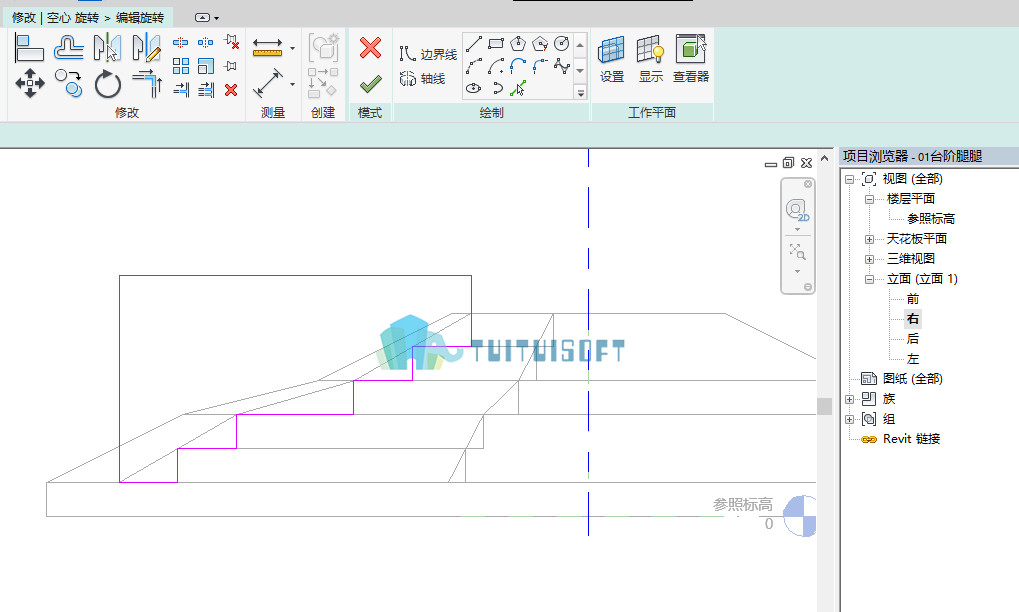Open the draw gallery expand arrow
The height and width of the screenshot is (612, 1019).
point(580,93)
